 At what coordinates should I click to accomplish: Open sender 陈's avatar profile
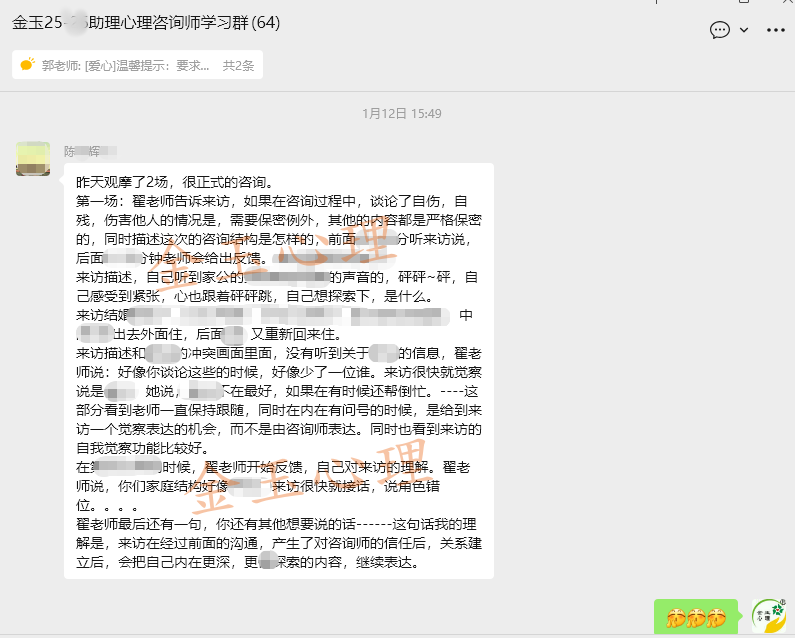click(33, 158)
